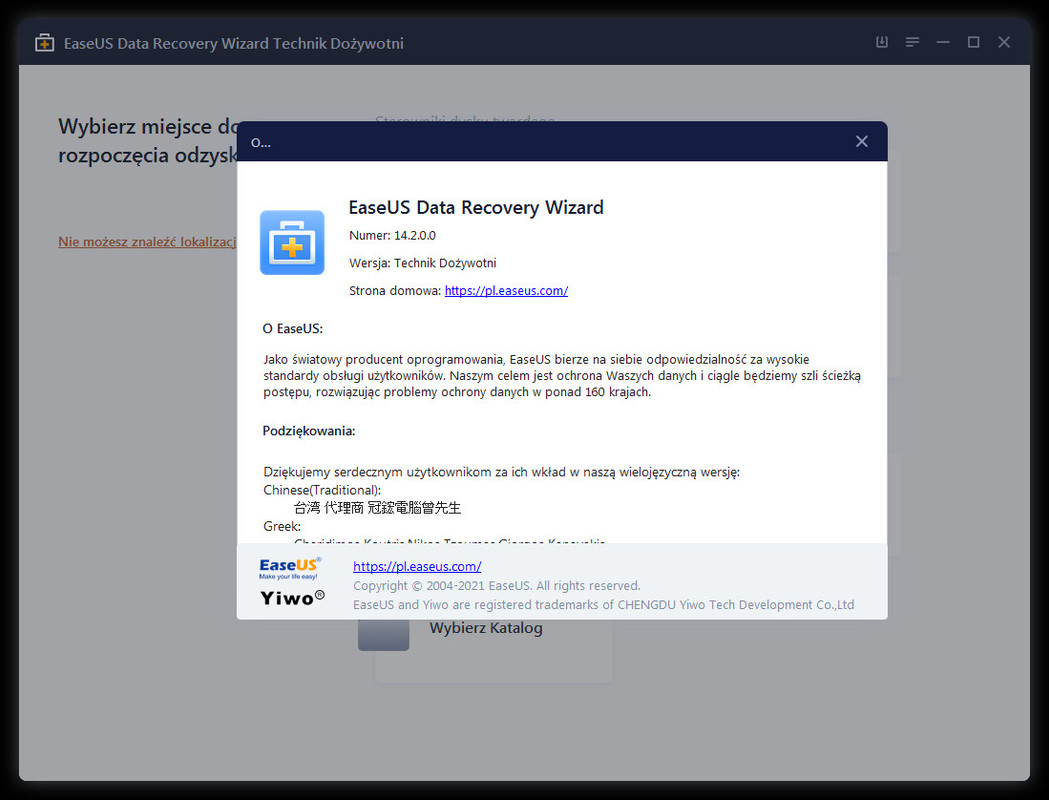Image resolution: width=1049 pixels, height=800 pixels.
Task: Close the About (O...) dialog
Action: 862,141
